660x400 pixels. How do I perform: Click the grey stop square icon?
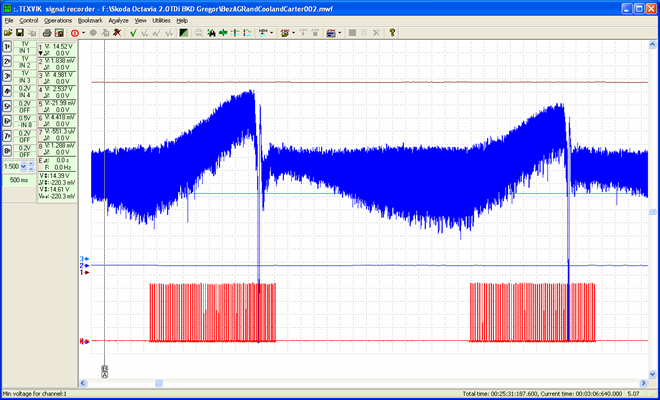[x=352, y=33]
